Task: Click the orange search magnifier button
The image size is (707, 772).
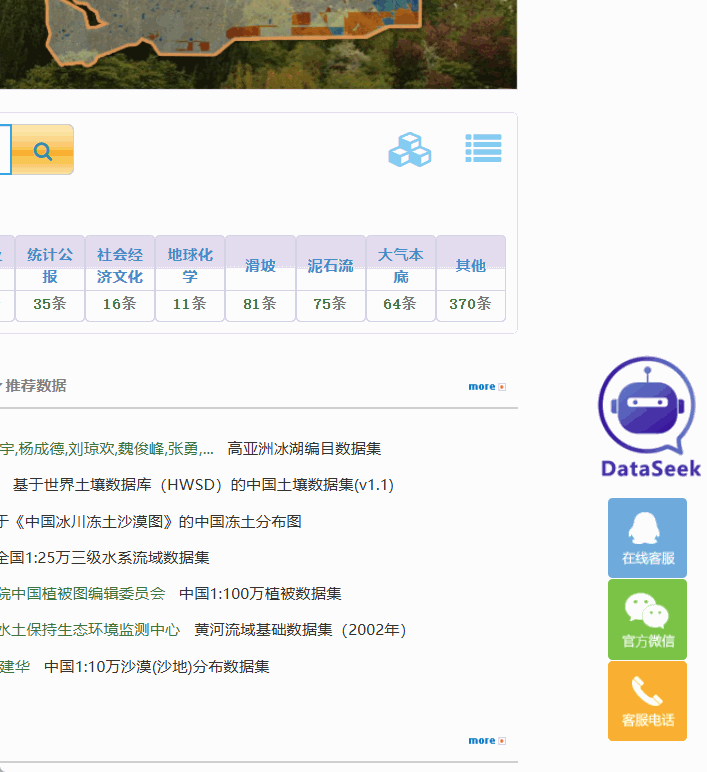Action: click(x=43, y=150)
